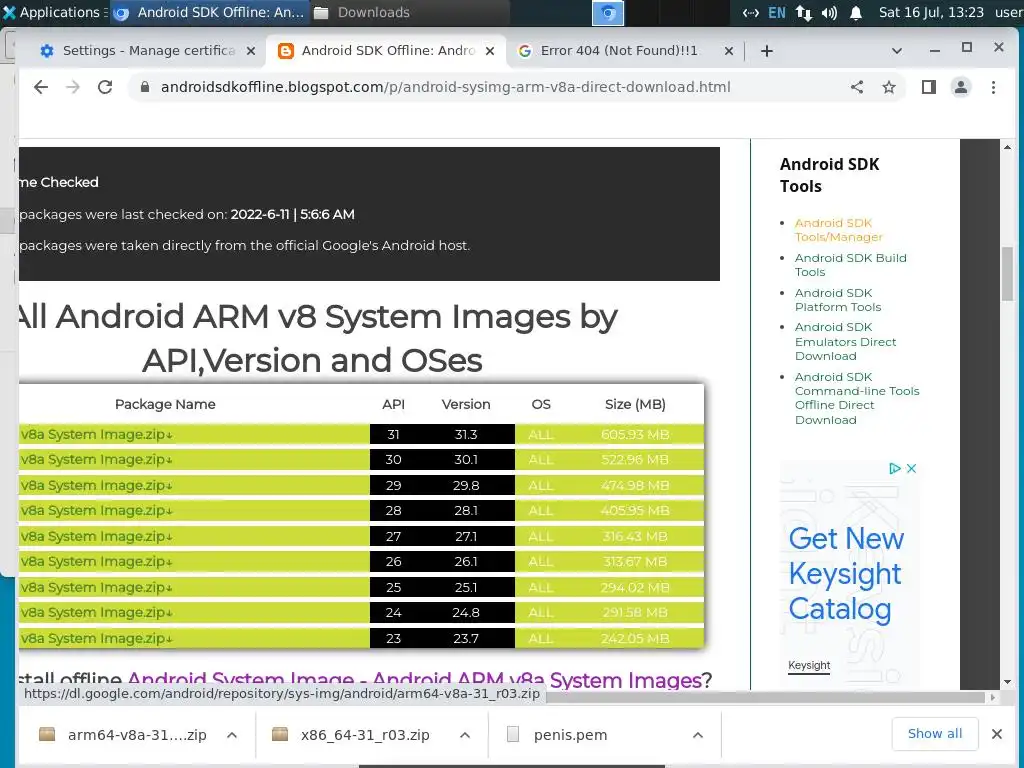Click the version 29.8 cell
1024x768 pixels.
point(466,485)
